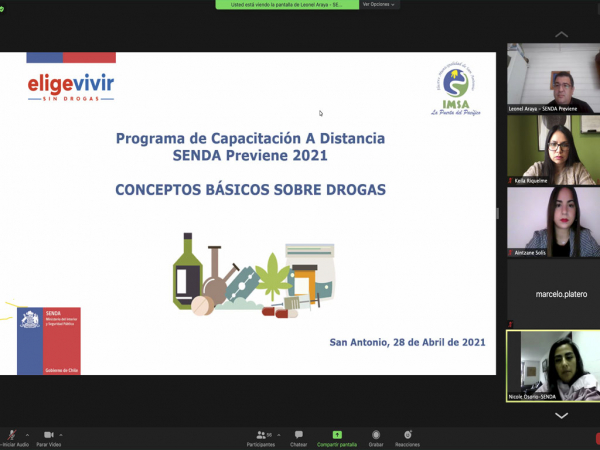
Task: Open the Reacciones emoji icon
Action: coord(407,438)
